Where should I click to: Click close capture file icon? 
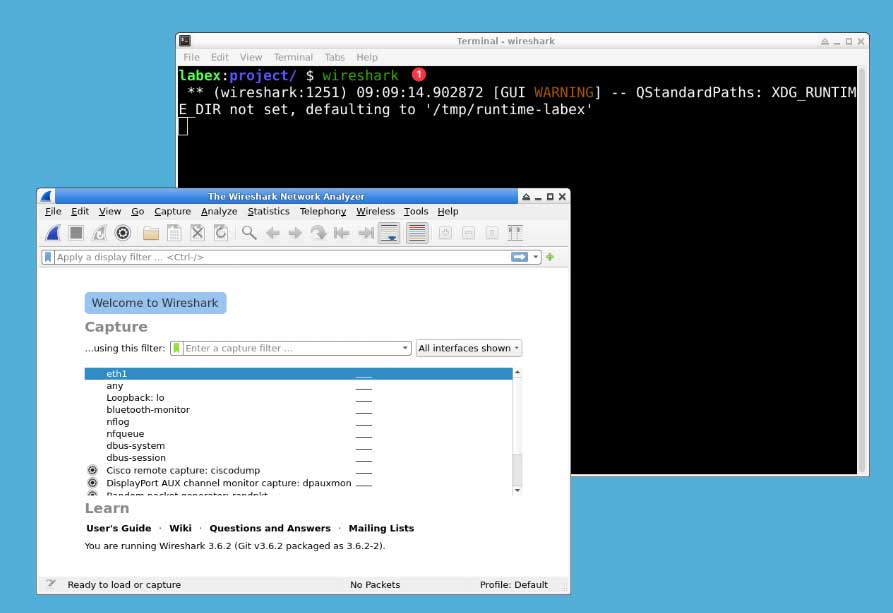[198, 233]
